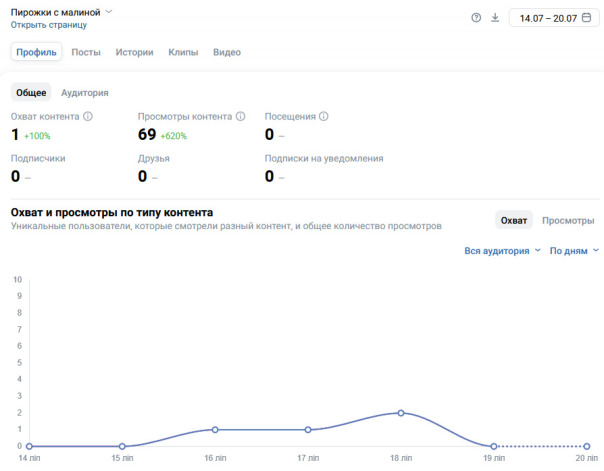Go to the Клипы tab
The width and height of the screenshot is (604, 471).
(183, 52)
